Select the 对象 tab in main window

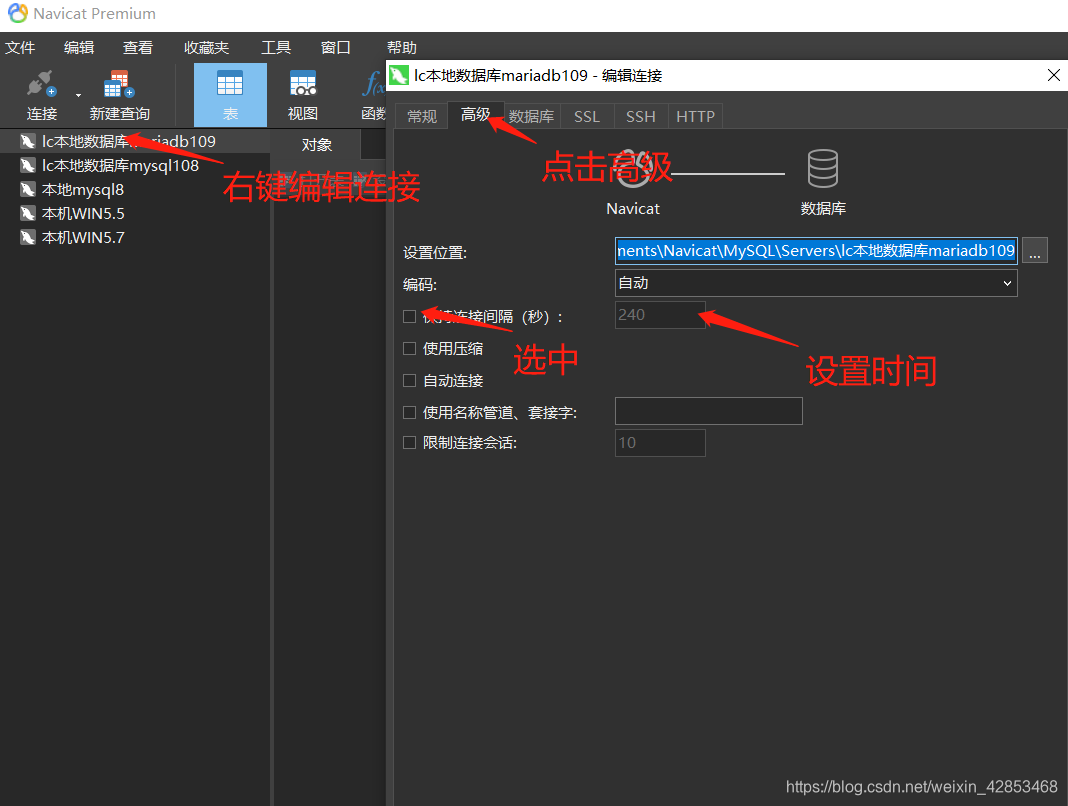(317, 144)
